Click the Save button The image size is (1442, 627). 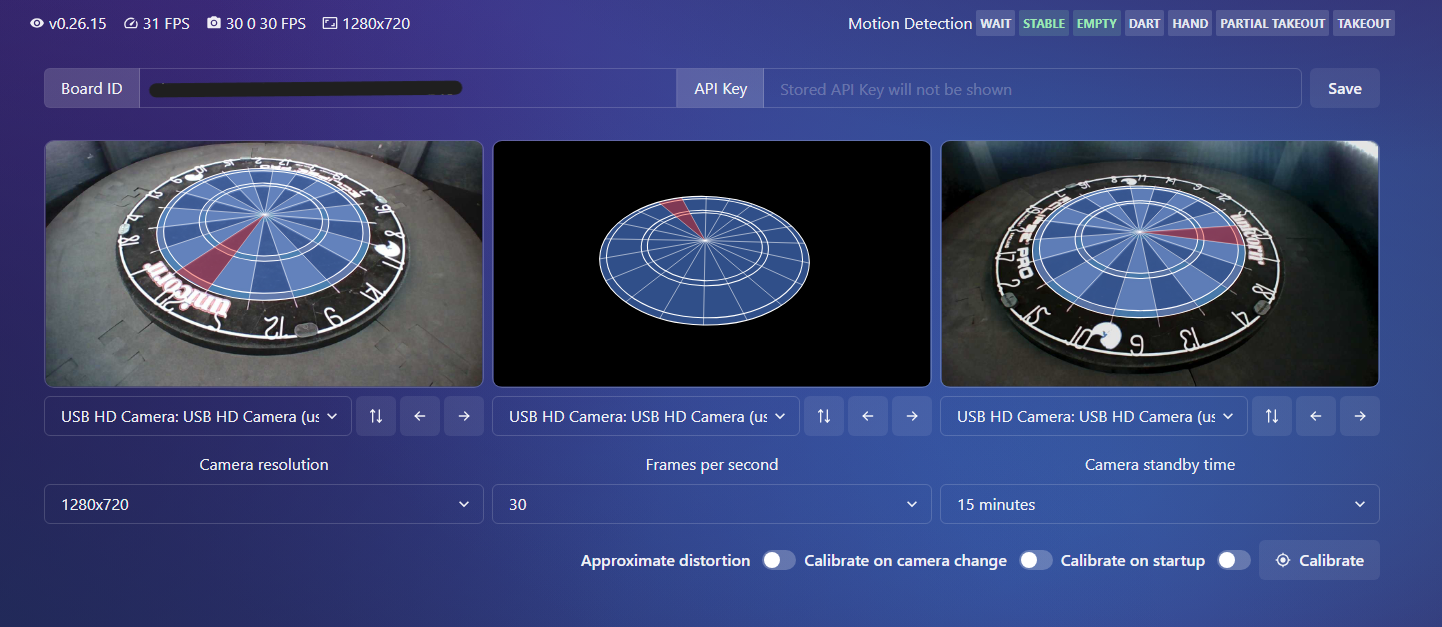tap(1345, 88)
